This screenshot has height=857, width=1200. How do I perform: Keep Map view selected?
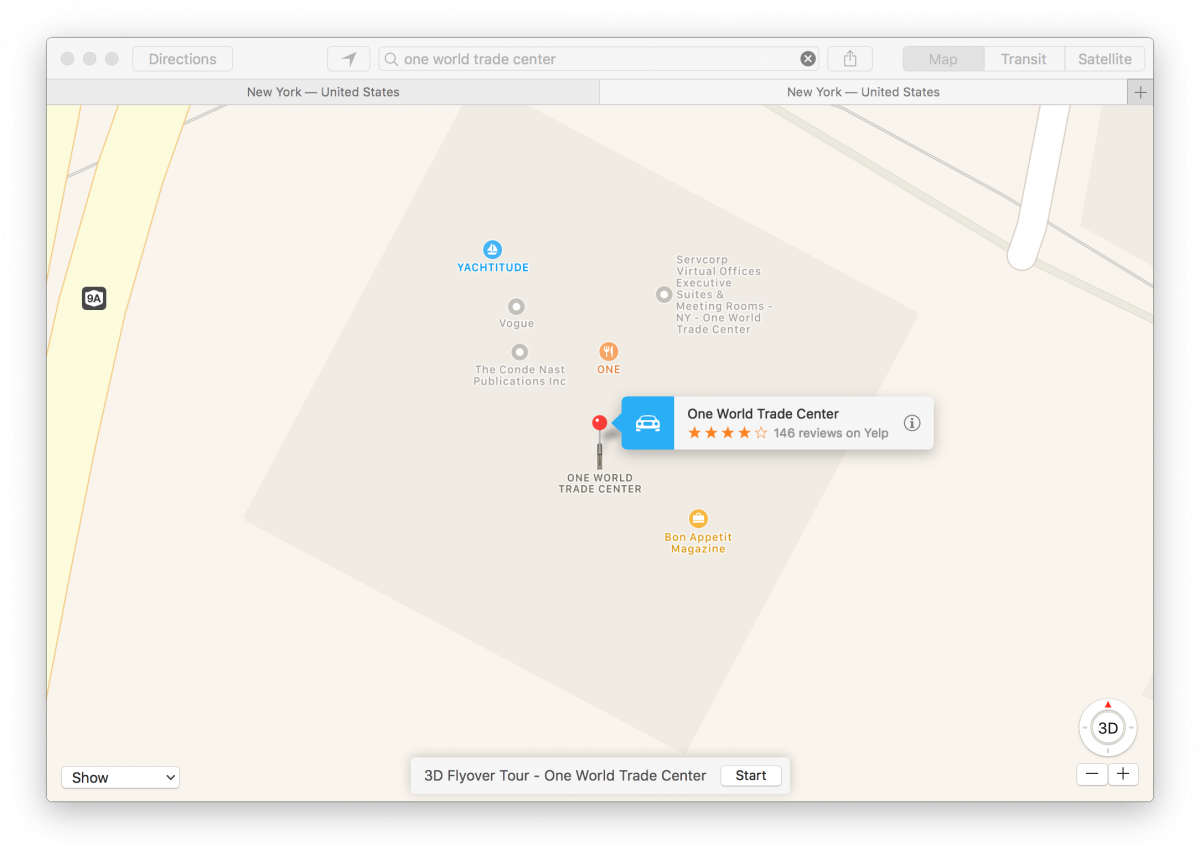coord(942,58)
